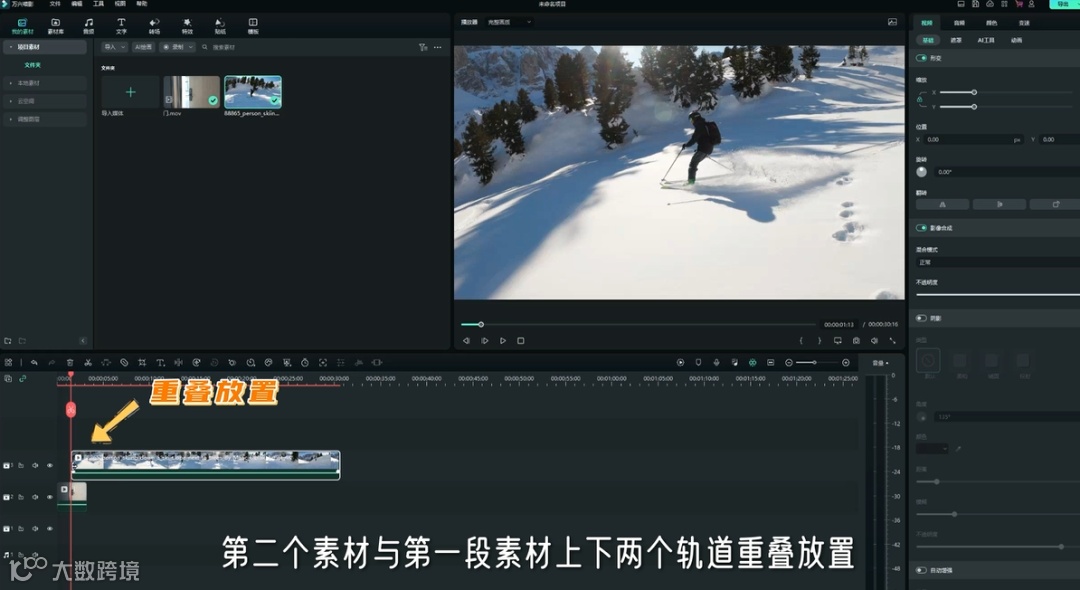Select the crop tool icon
1080x590 pixels.
(142, 362)
